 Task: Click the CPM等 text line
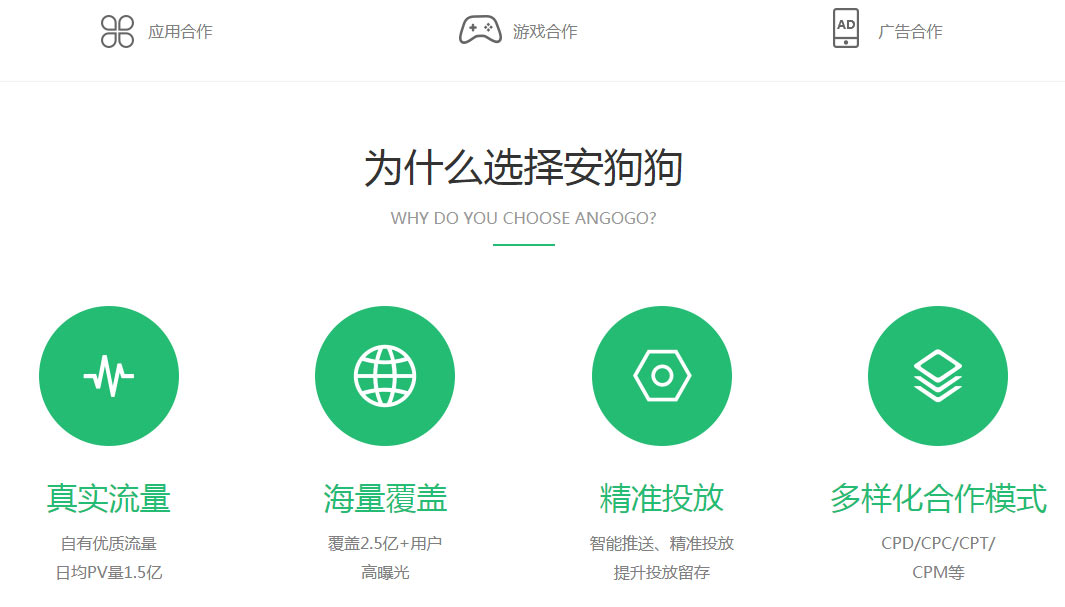point(938,572)
